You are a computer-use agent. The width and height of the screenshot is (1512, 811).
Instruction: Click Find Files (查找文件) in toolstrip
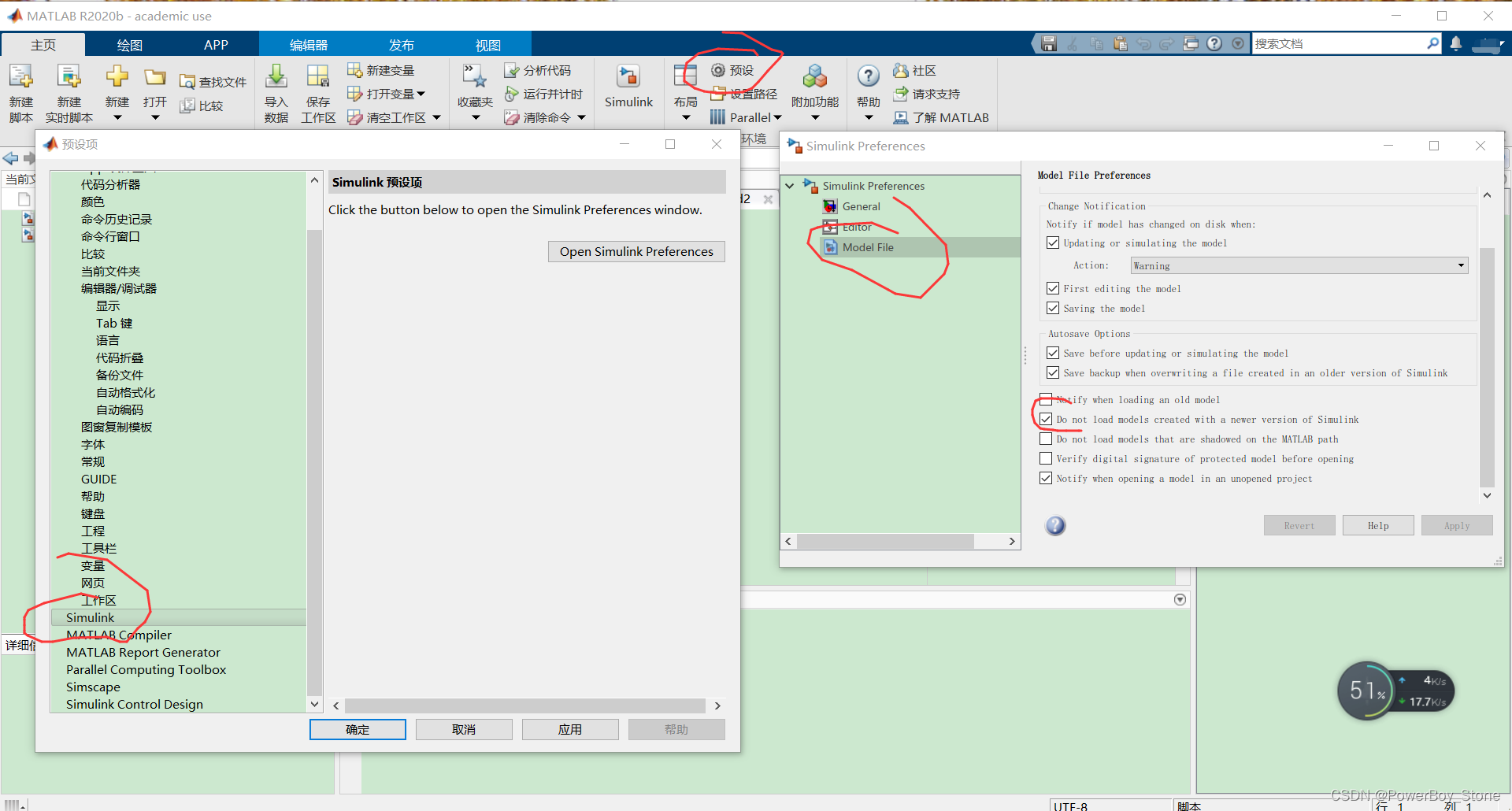pos(213,82)
